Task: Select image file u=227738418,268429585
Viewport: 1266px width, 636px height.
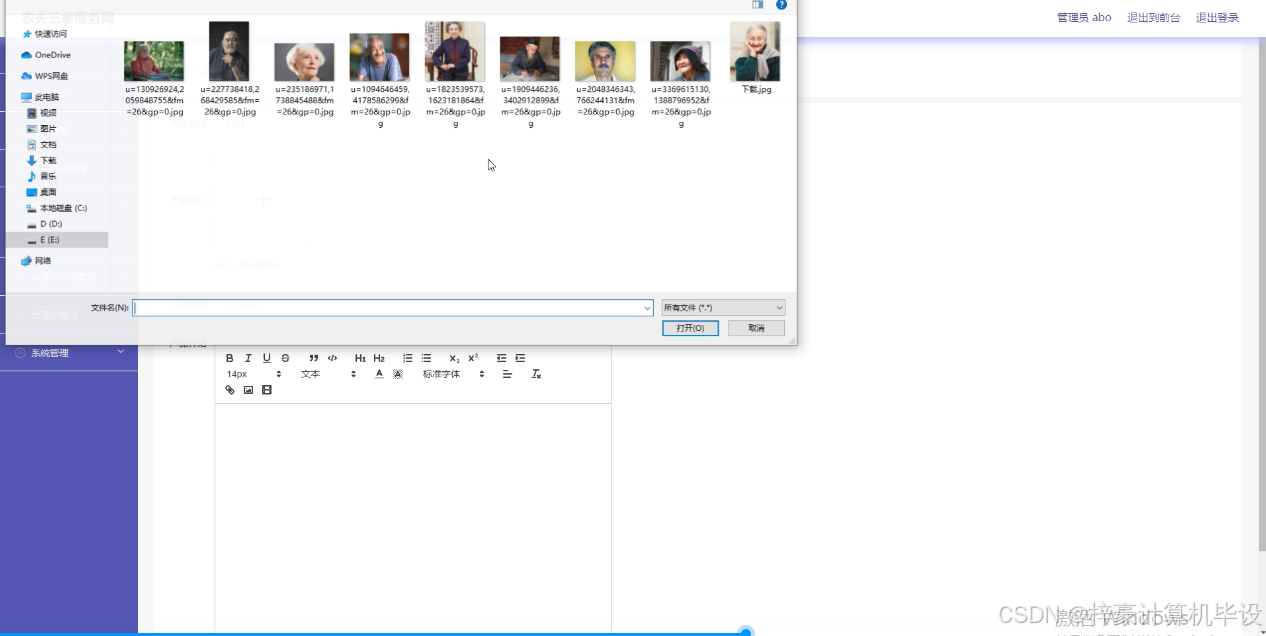Action: [229, 69]
